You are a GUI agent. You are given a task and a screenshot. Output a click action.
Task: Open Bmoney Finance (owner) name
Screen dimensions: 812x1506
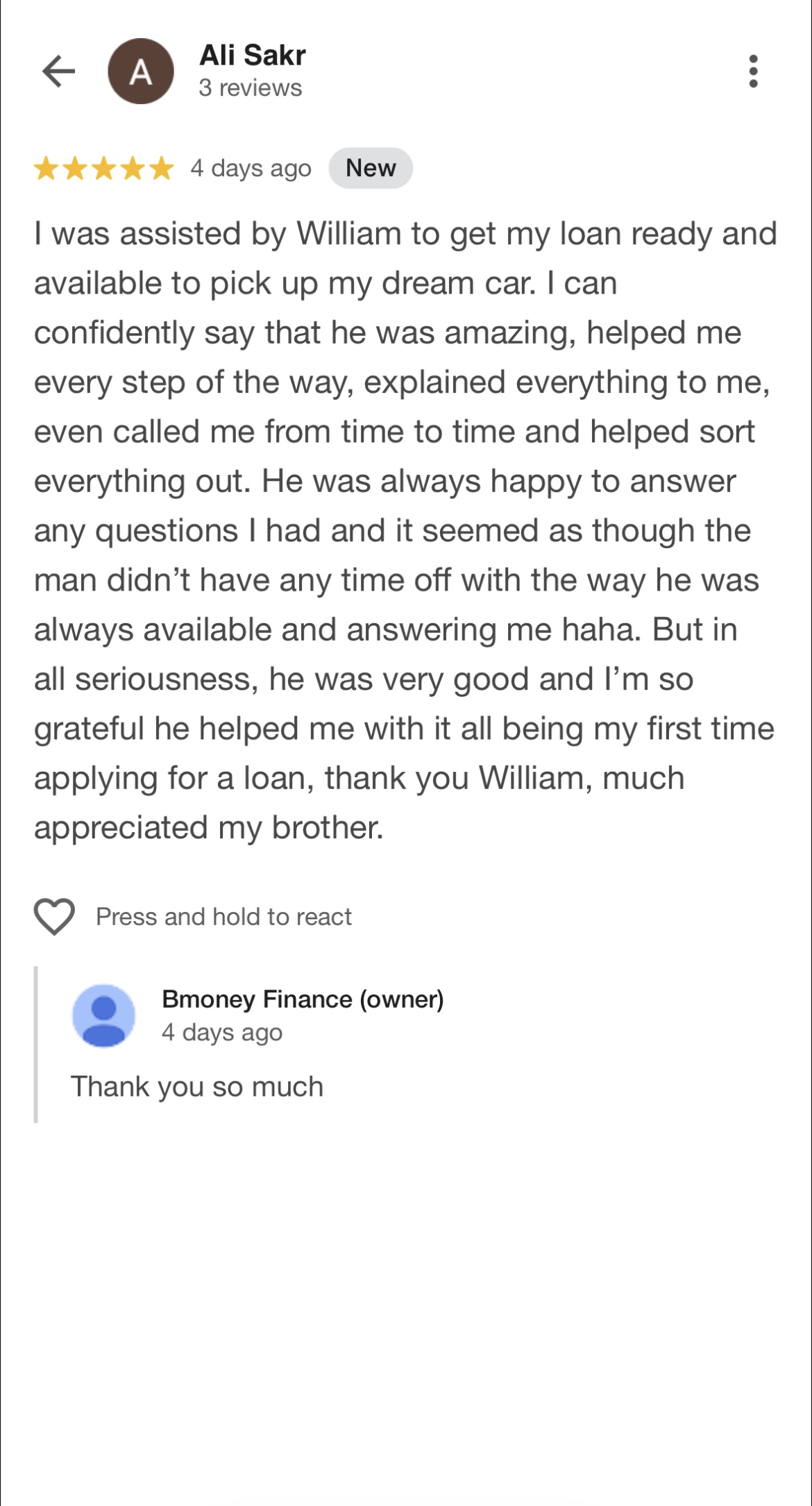303,999
